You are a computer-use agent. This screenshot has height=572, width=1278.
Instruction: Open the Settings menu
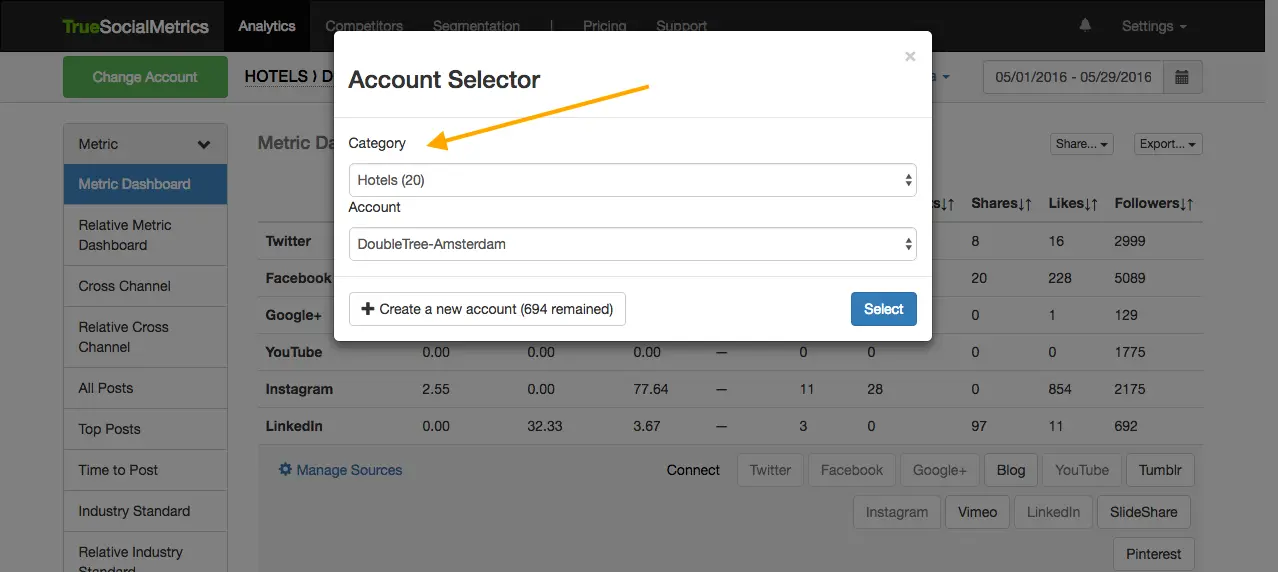click(1153, 26)
